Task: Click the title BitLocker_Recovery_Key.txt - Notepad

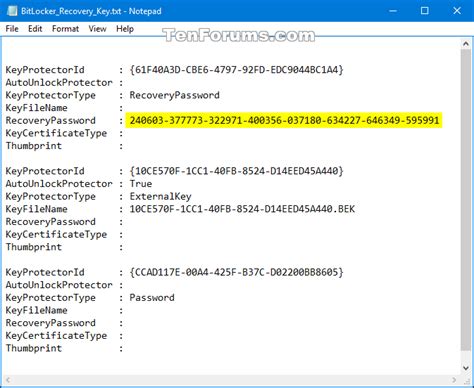Action: 91,11
